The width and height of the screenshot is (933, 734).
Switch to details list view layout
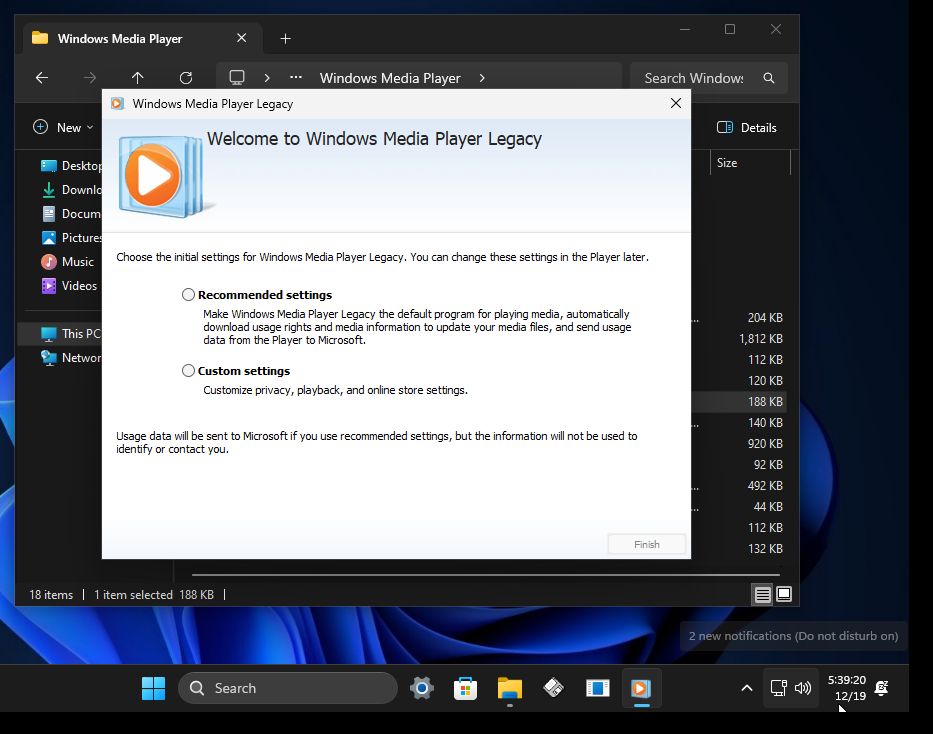coord(762,594)
